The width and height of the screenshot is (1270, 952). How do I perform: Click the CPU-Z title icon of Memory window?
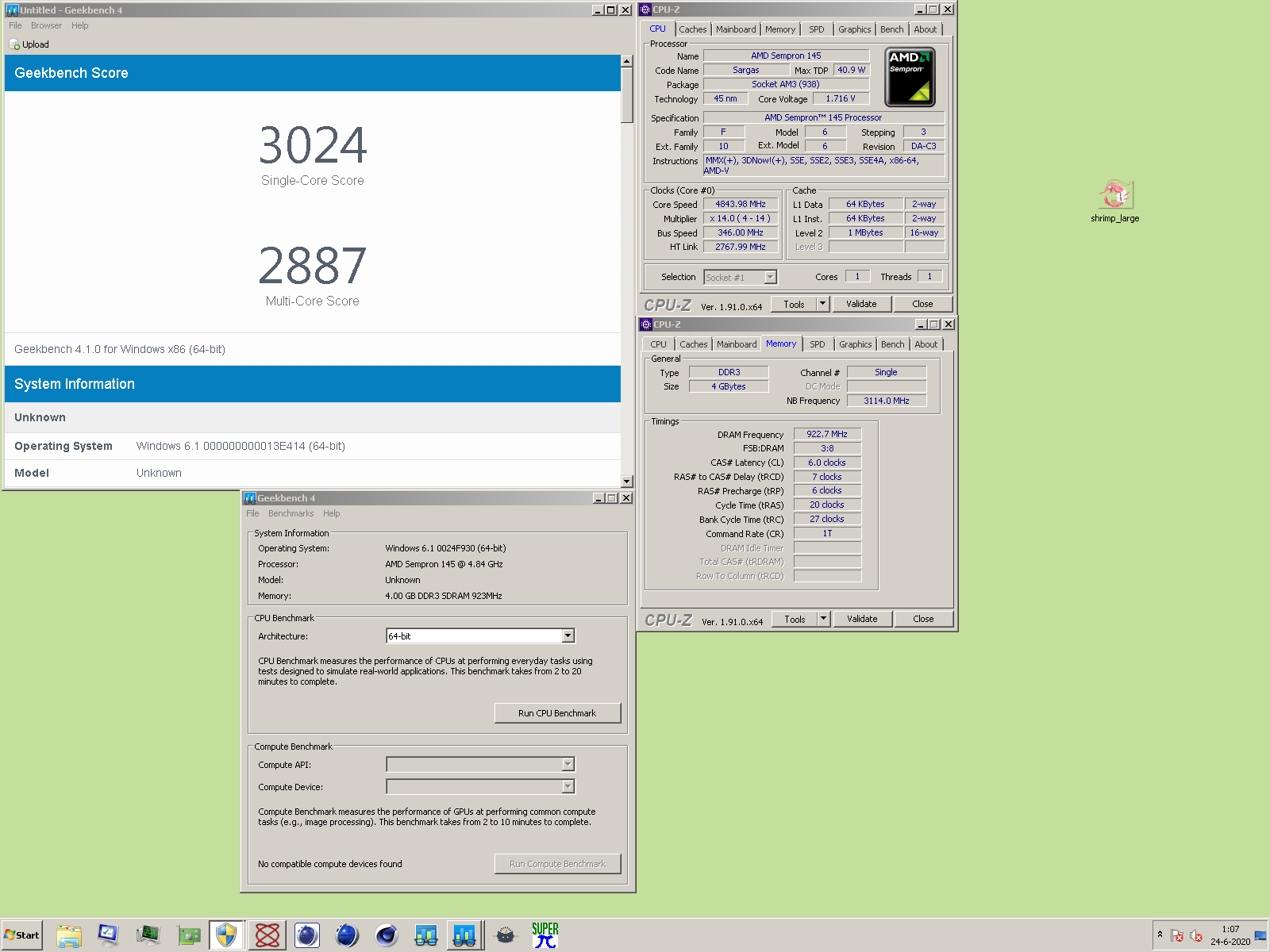(646, 324)
